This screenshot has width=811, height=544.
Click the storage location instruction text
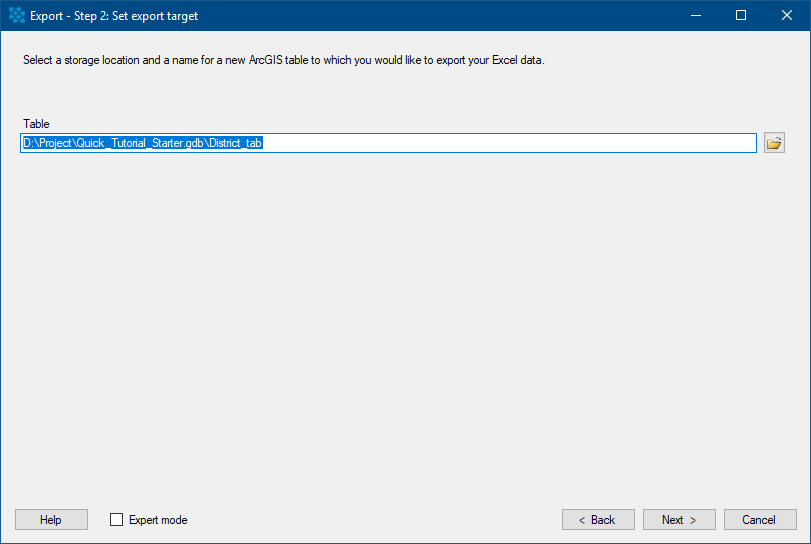click(x=283, y=61)
